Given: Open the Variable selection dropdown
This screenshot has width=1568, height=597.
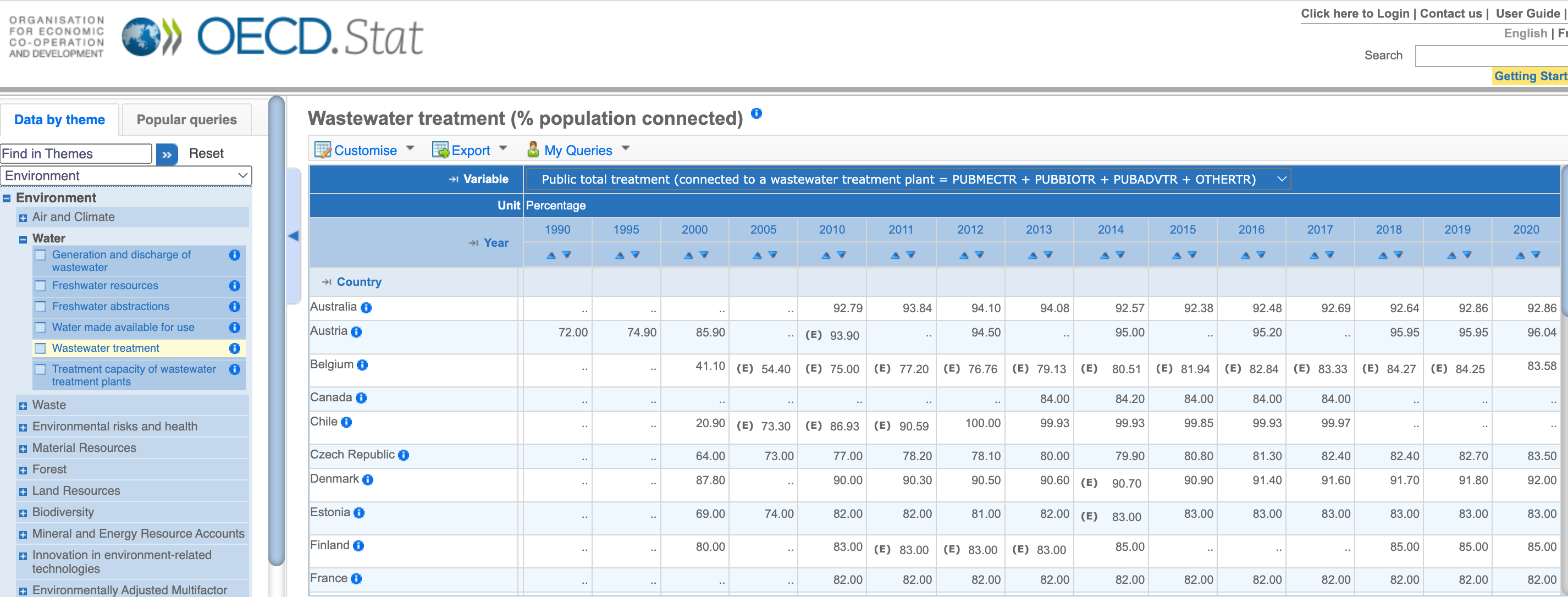Looking at the screenshot, I should pos(1282,179).
